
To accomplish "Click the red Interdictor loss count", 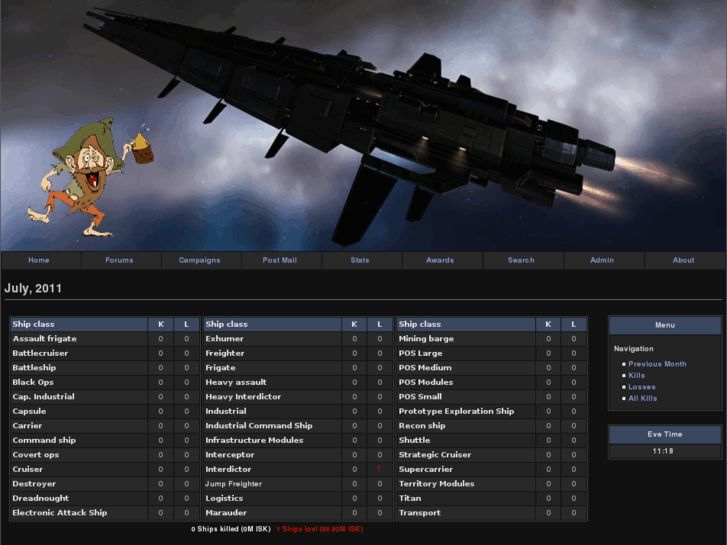I will (x=379, y=469).
